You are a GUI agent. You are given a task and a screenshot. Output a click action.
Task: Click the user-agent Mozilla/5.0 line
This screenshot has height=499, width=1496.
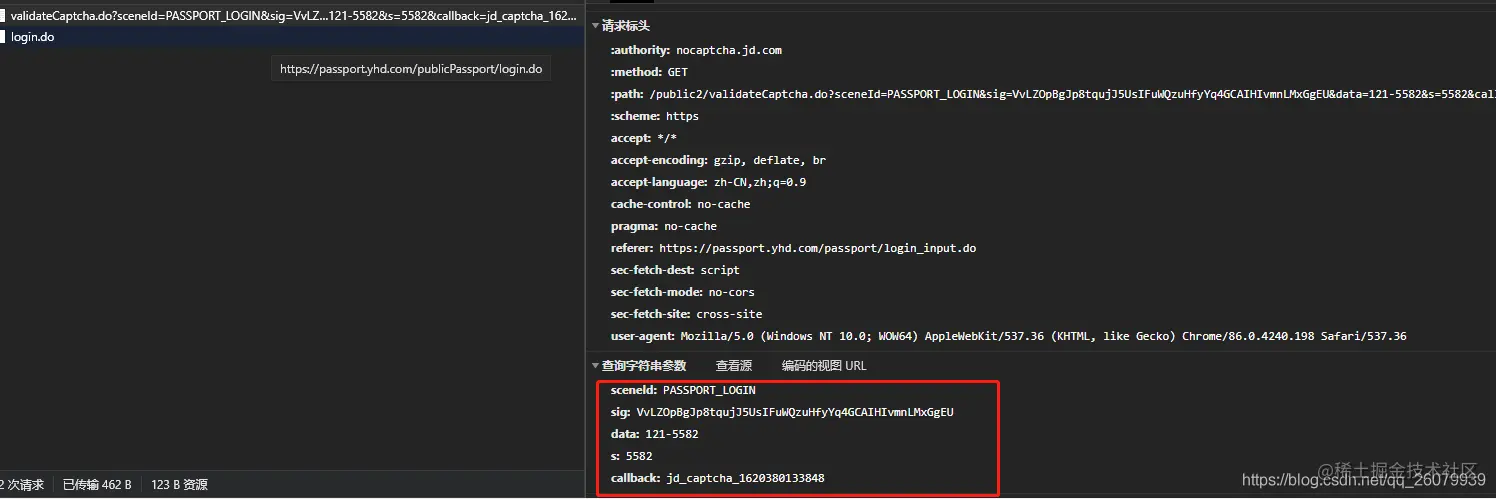(x=1008, y=336)
